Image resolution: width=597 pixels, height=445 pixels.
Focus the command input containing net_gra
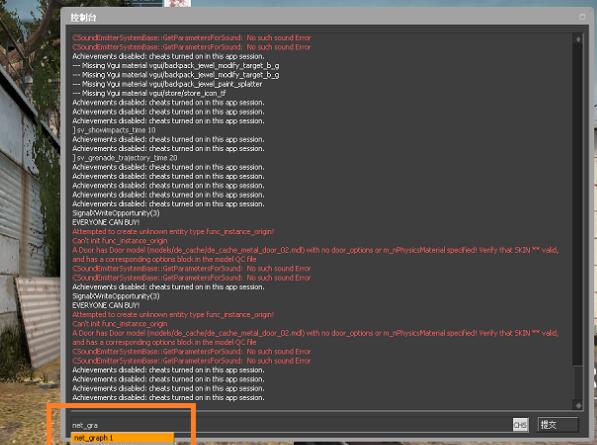[289, 425]
